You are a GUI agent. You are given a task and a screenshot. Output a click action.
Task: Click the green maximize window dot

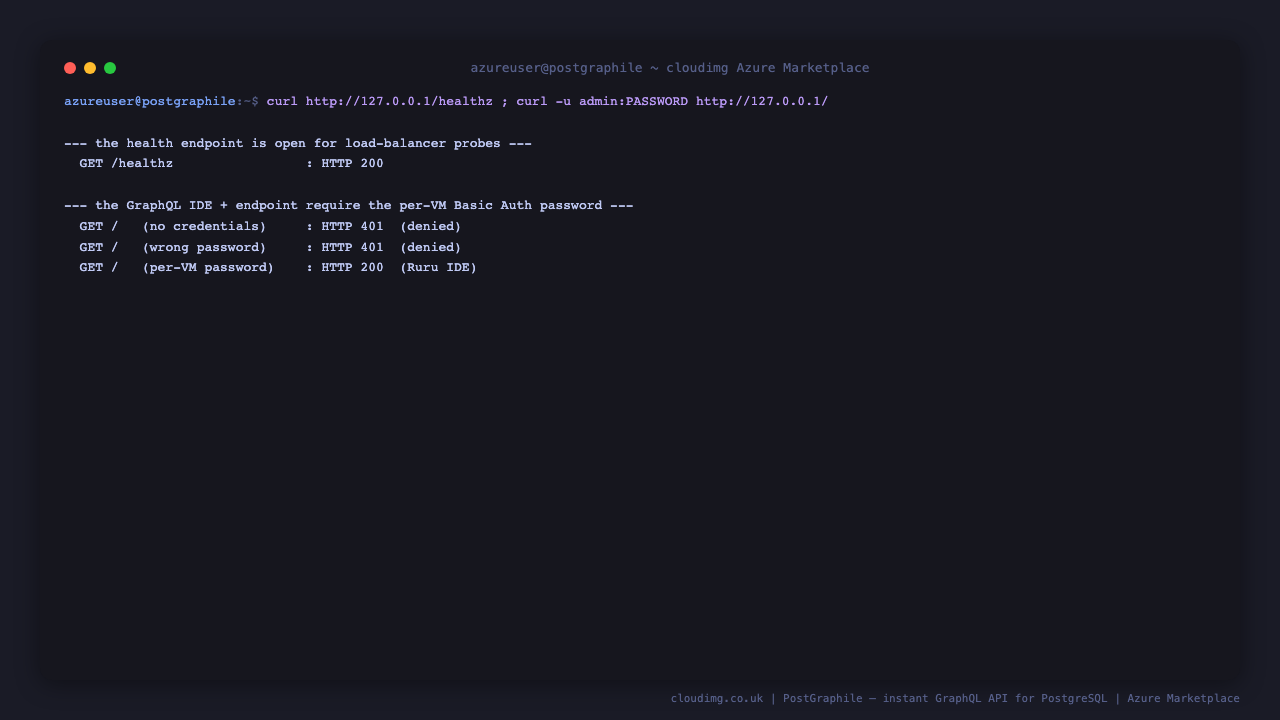pos(110,68)
